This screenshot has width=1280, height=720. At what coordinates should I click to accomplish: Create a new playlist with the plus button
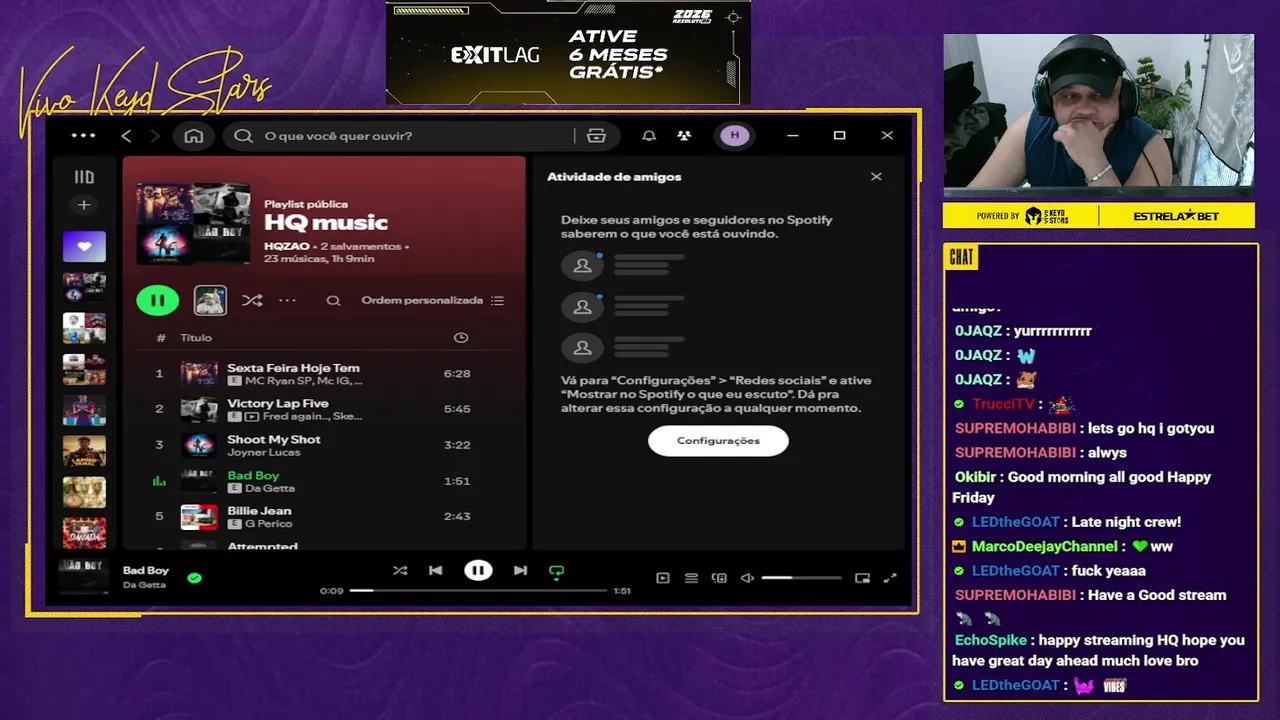pyautogui.click(x=84, y=205)
